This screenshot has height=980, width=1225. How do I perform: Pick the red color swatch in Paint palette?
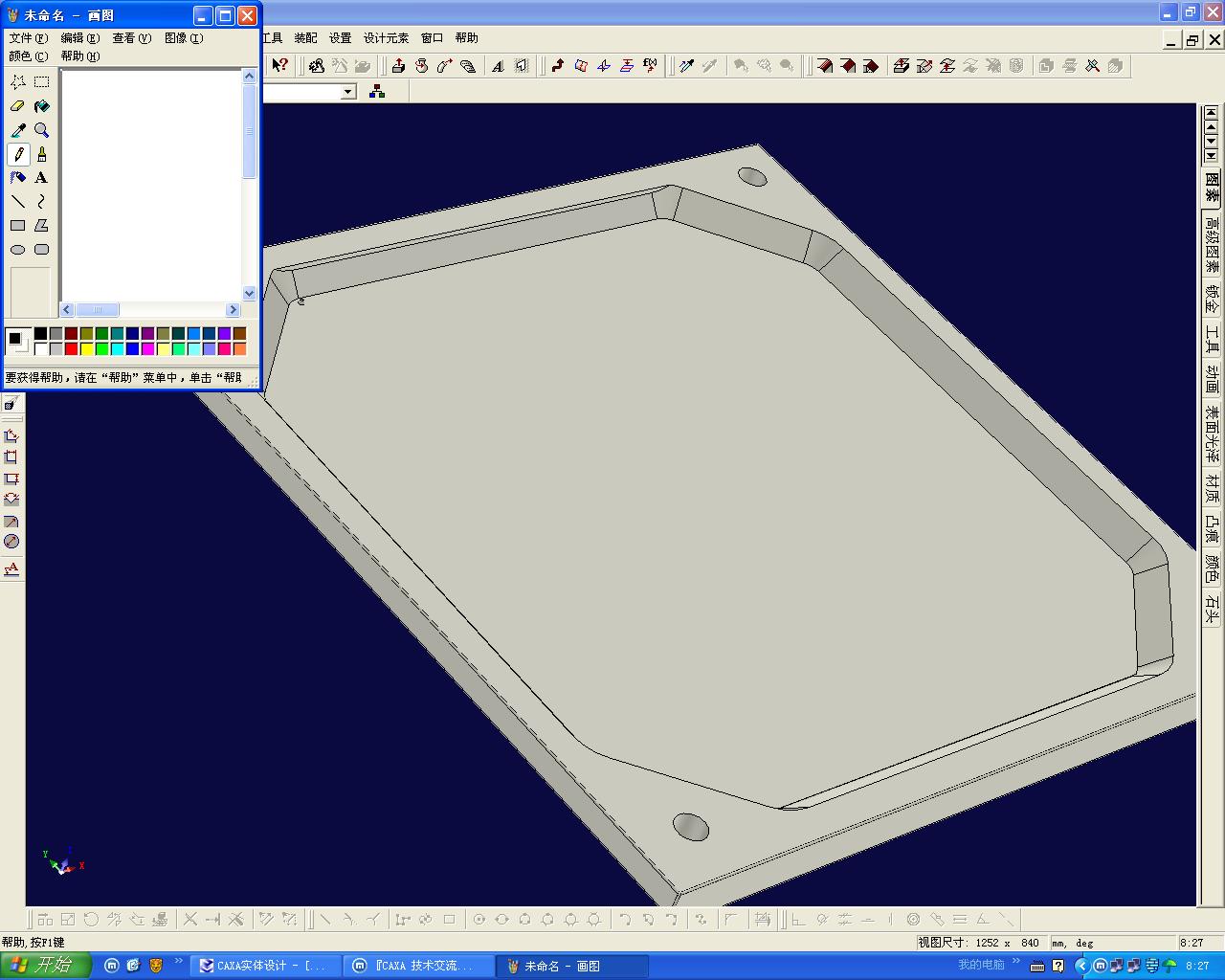[x=71, y=348]
